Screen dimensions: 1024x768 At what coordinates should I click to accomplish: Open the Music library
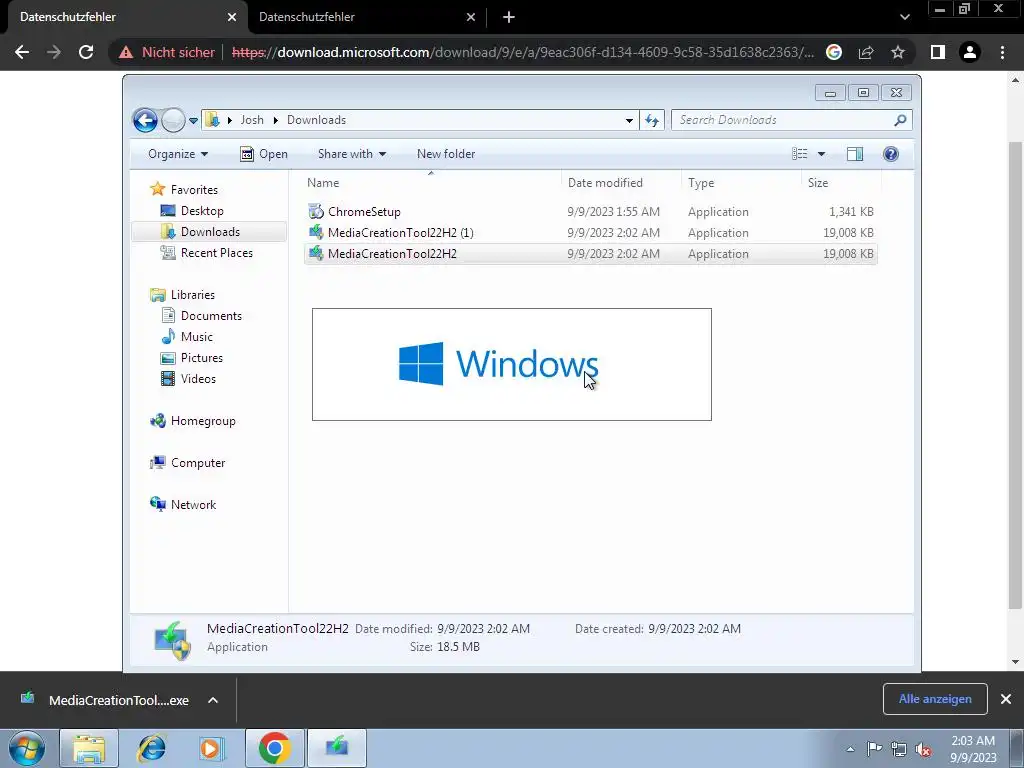point(197,337)
